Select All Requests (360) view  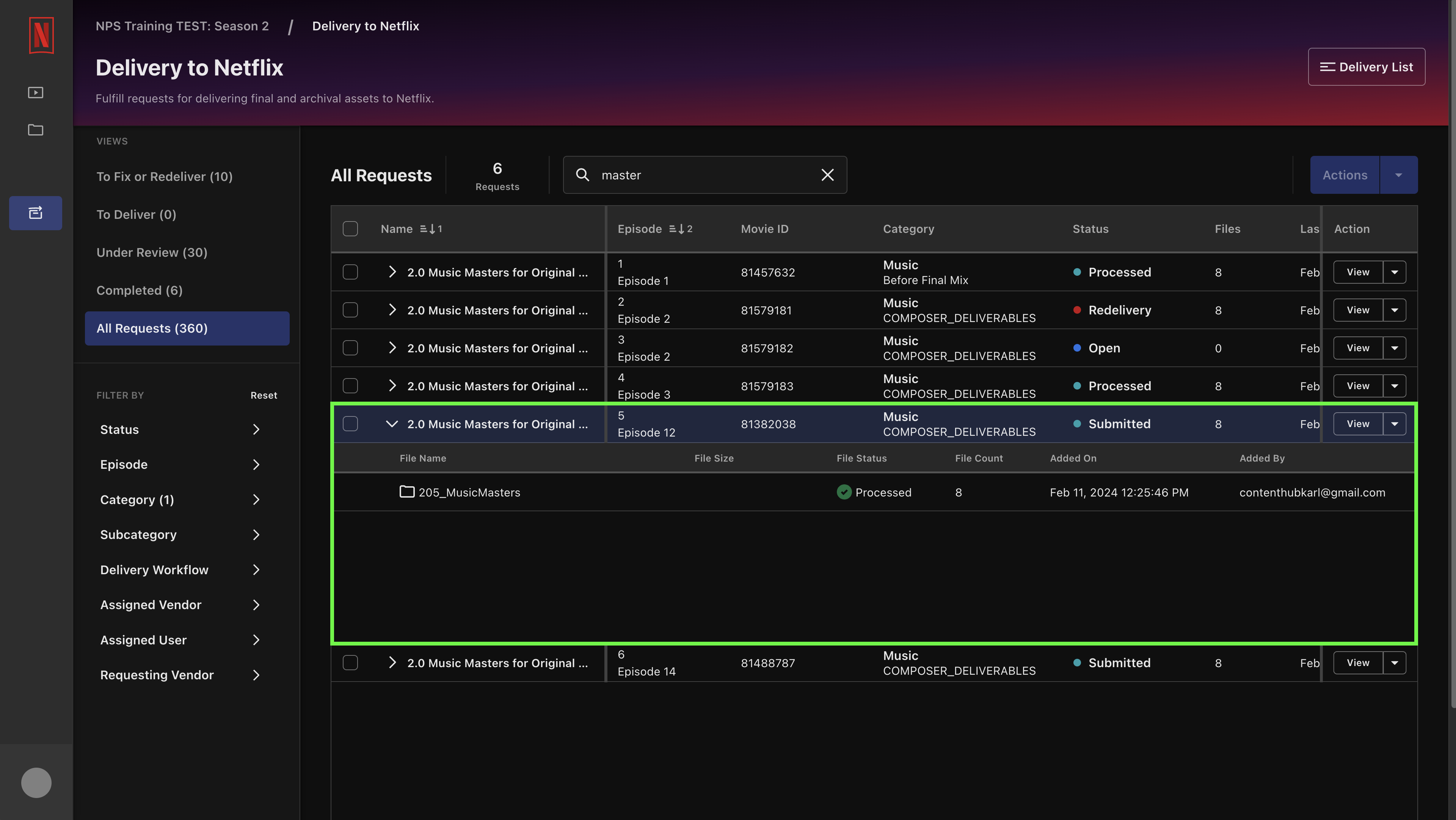187,328
